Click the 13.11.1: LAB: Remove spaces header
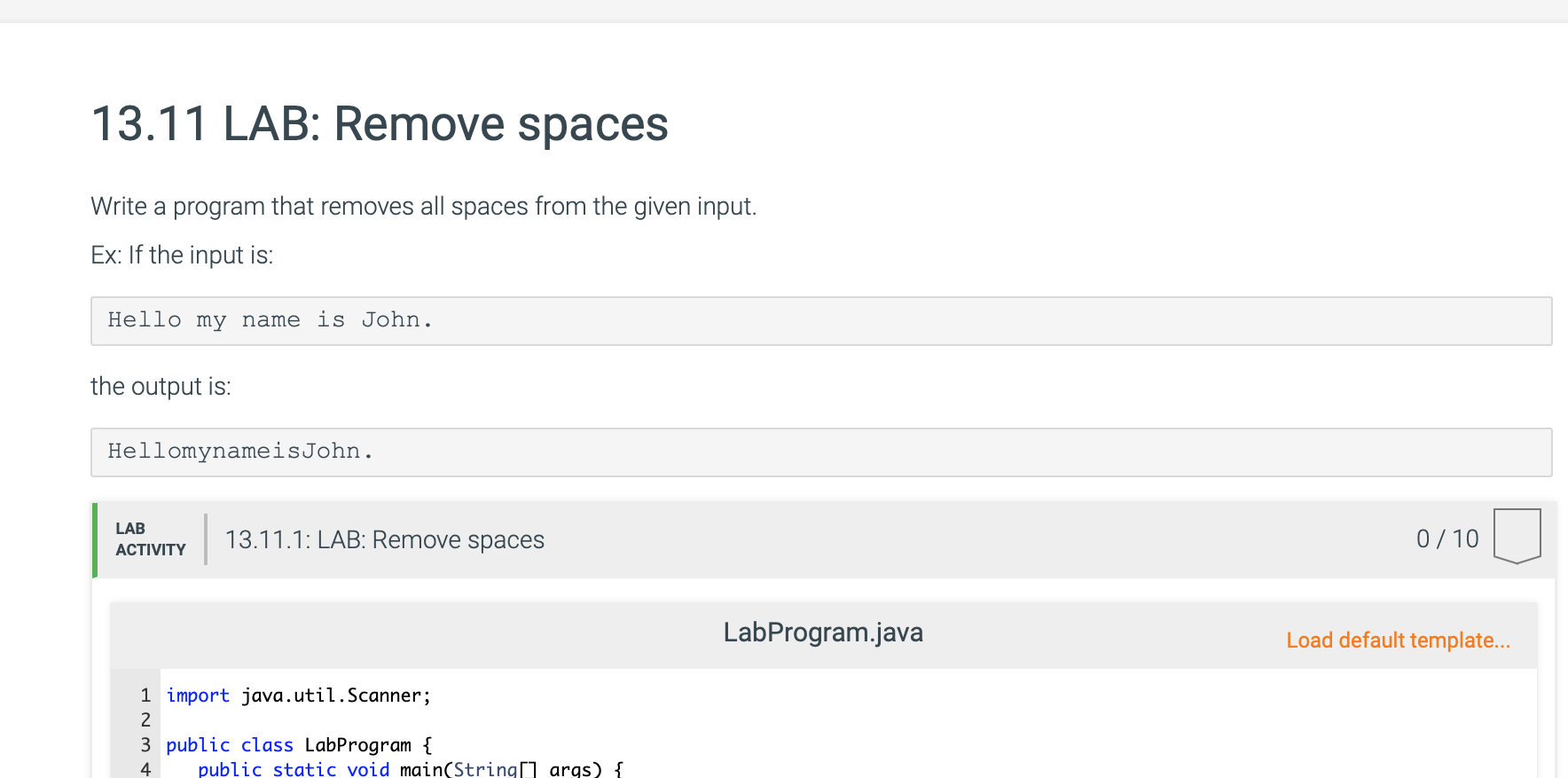This screenshot has height=778, width=1568. [x=385, y=539]
